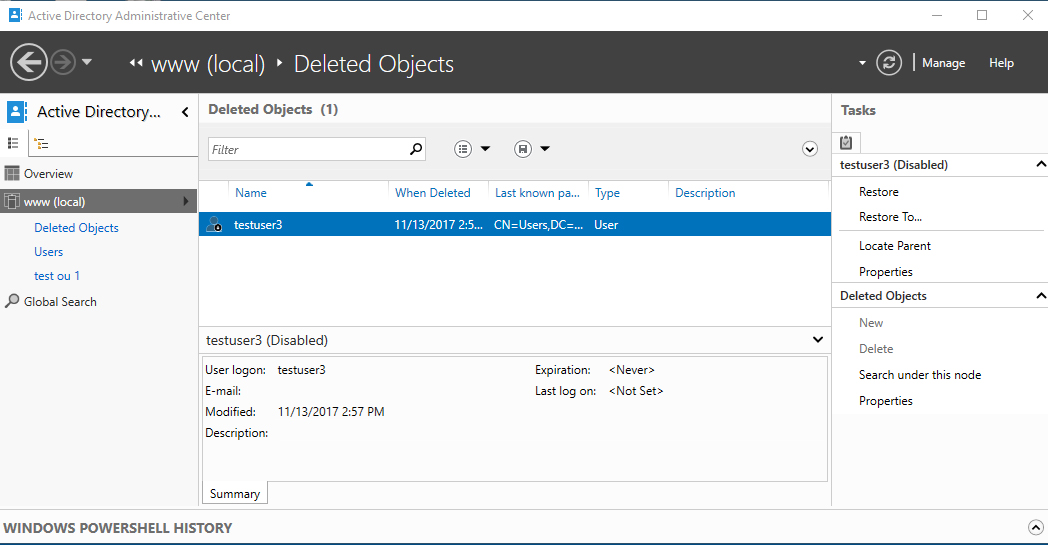Open the Users container in navigation pane

(49, 252)
